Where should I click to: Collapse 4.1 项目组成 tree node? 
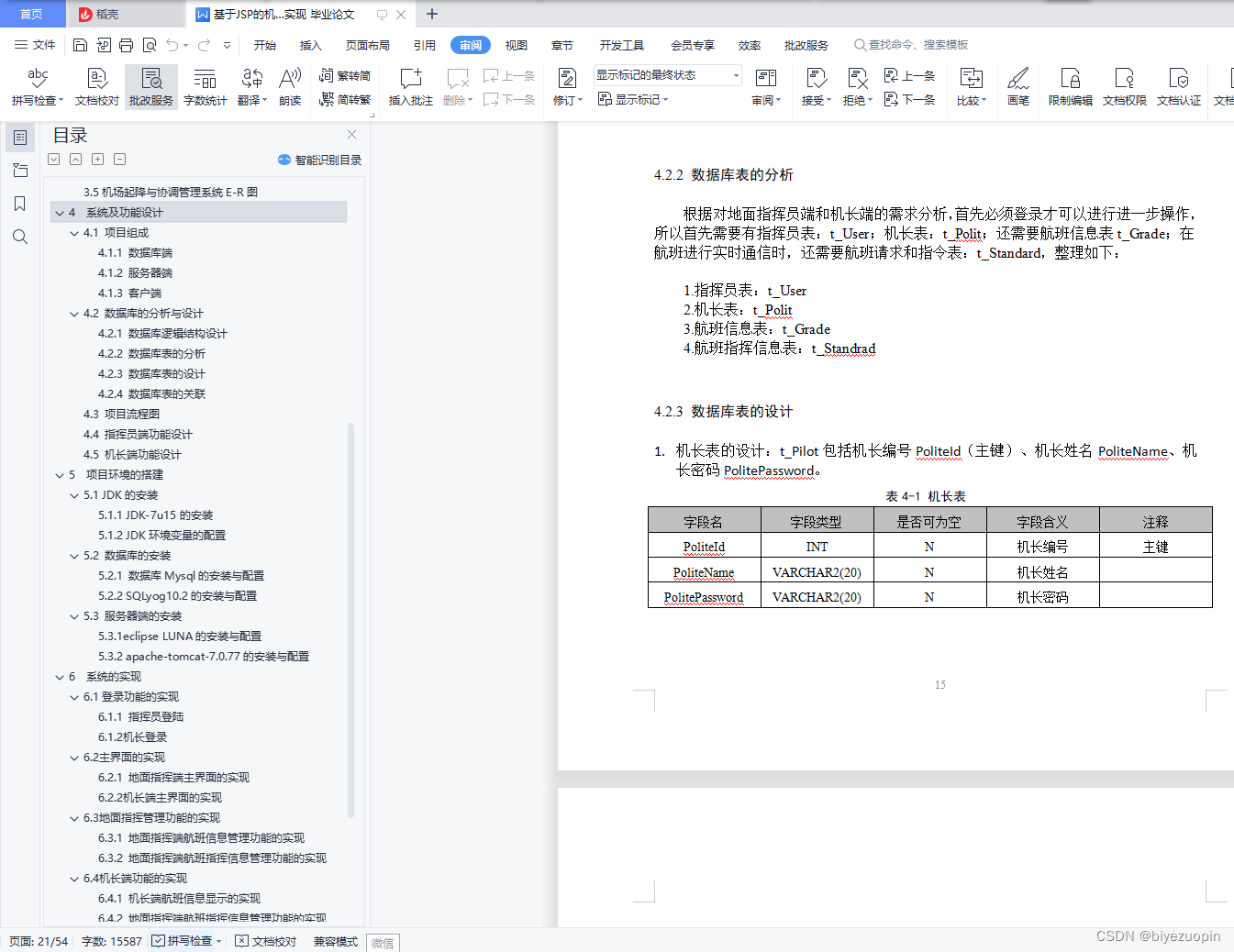(x=74, y=233)
